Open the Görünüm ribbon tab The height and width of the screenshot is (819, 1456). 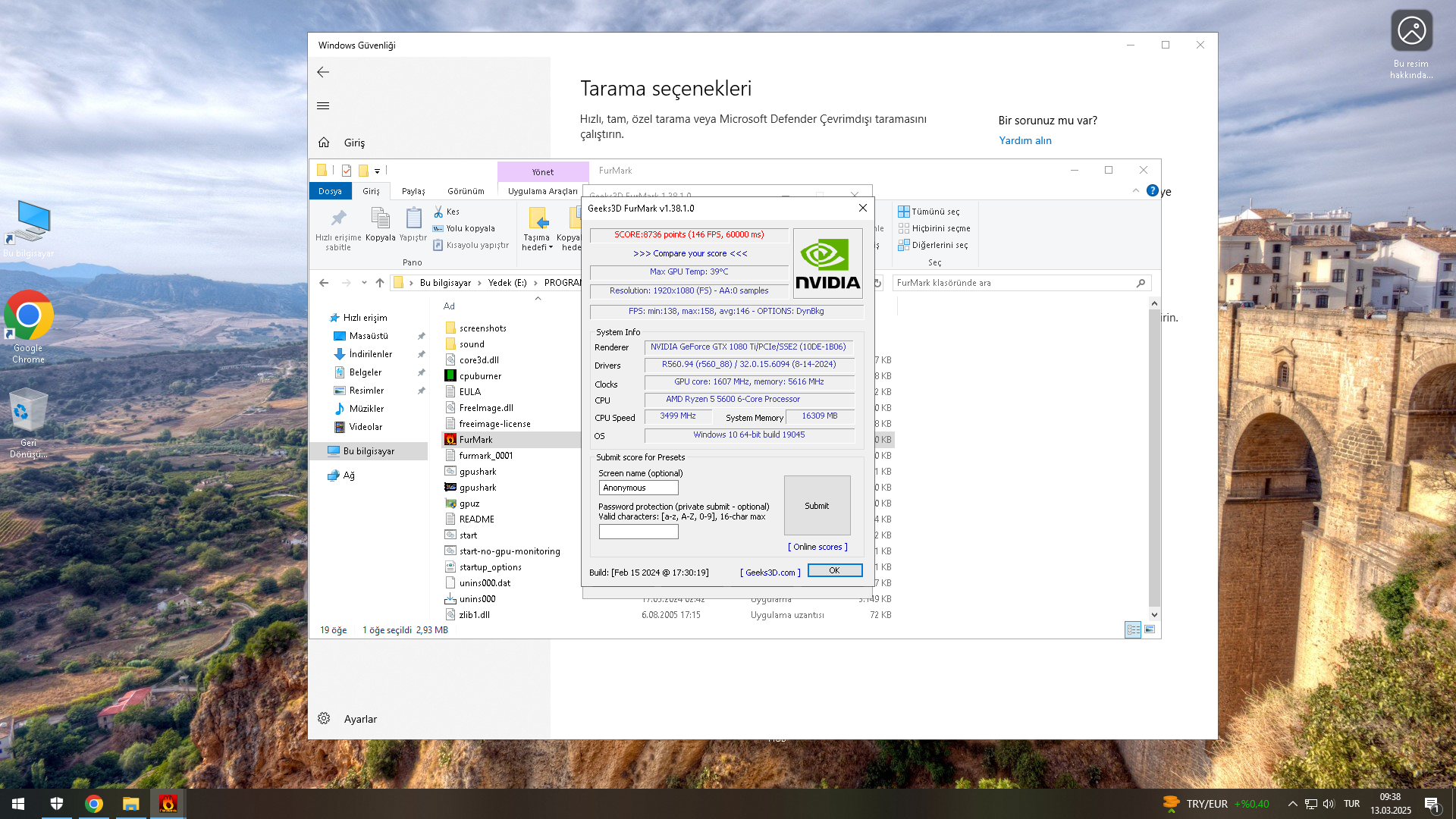466,191
